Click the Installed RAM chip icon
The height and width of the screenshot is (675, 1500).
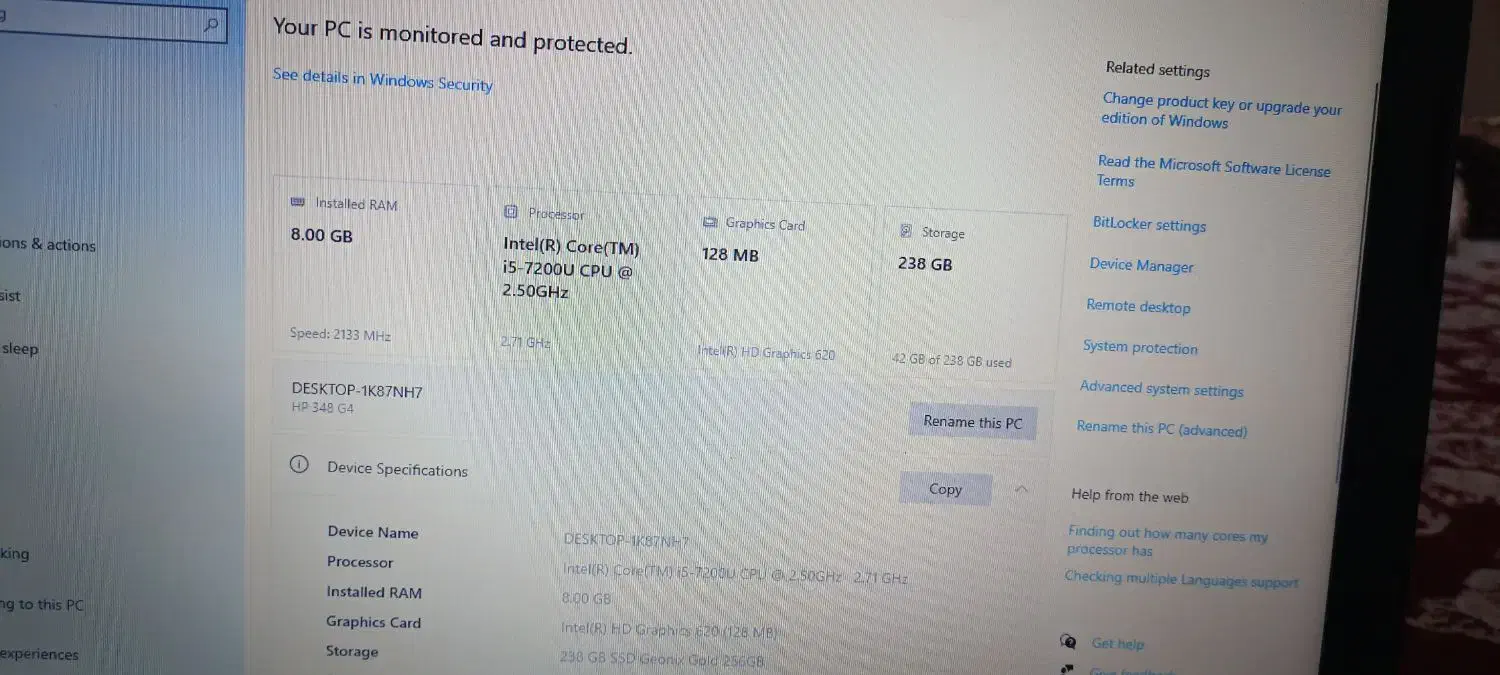click(297, 202)
